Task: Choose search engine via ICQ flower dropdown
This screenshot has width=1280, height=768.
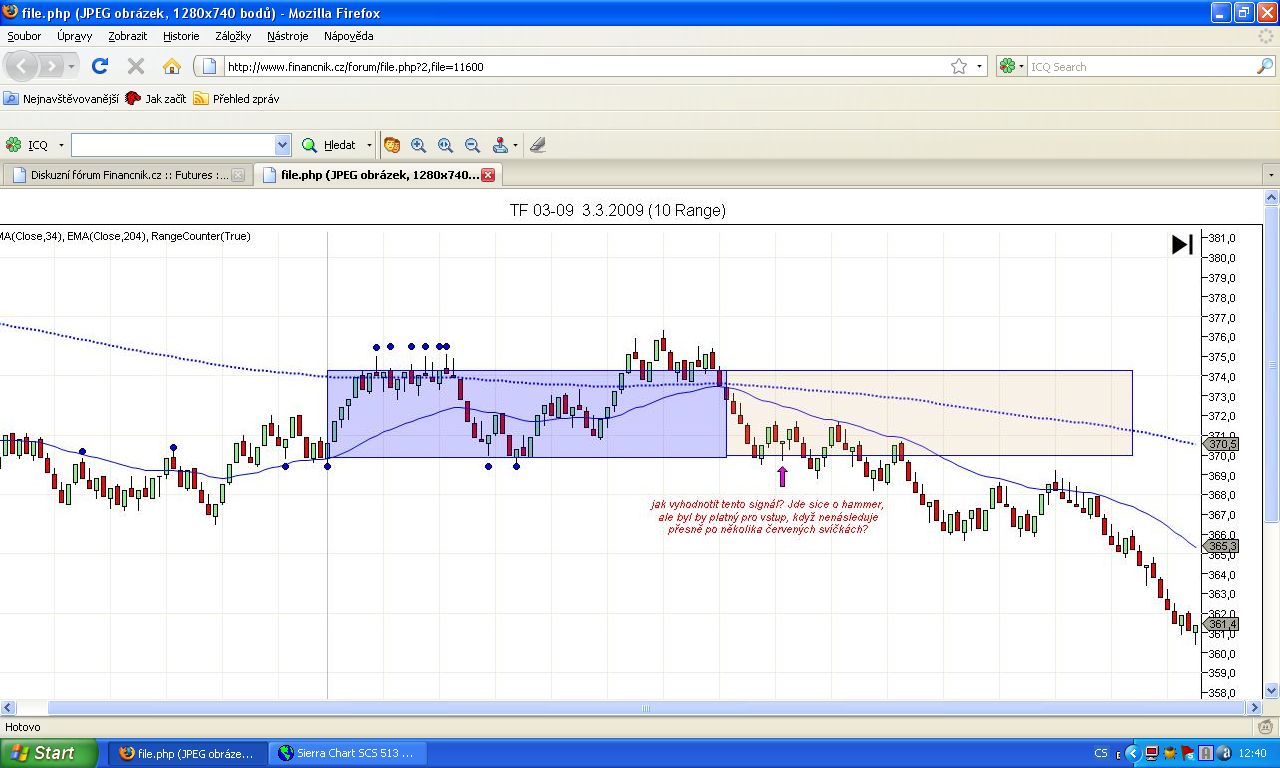Action: (x=1012, y=67)
